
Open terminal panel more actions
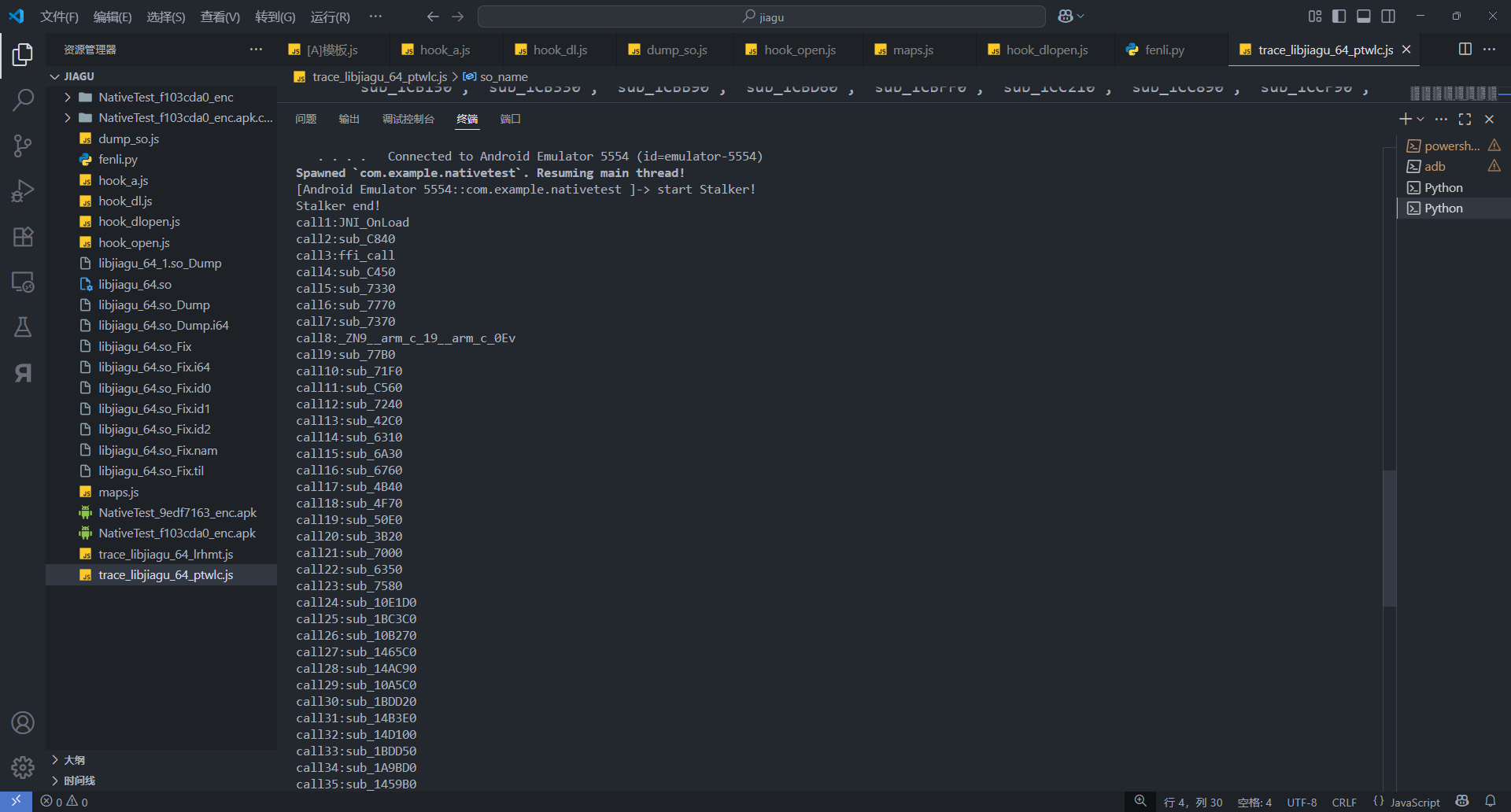pos(1441,119)
